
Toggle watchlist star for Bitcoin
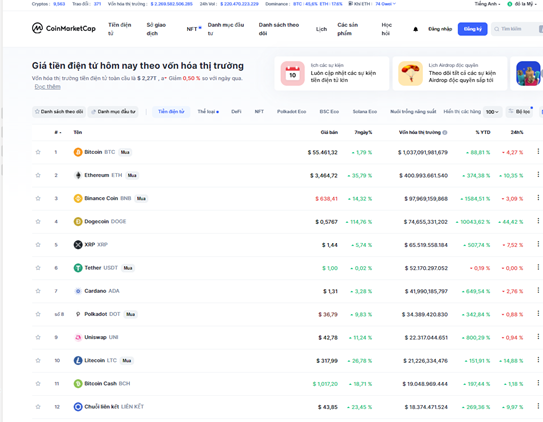click(38, 152)
